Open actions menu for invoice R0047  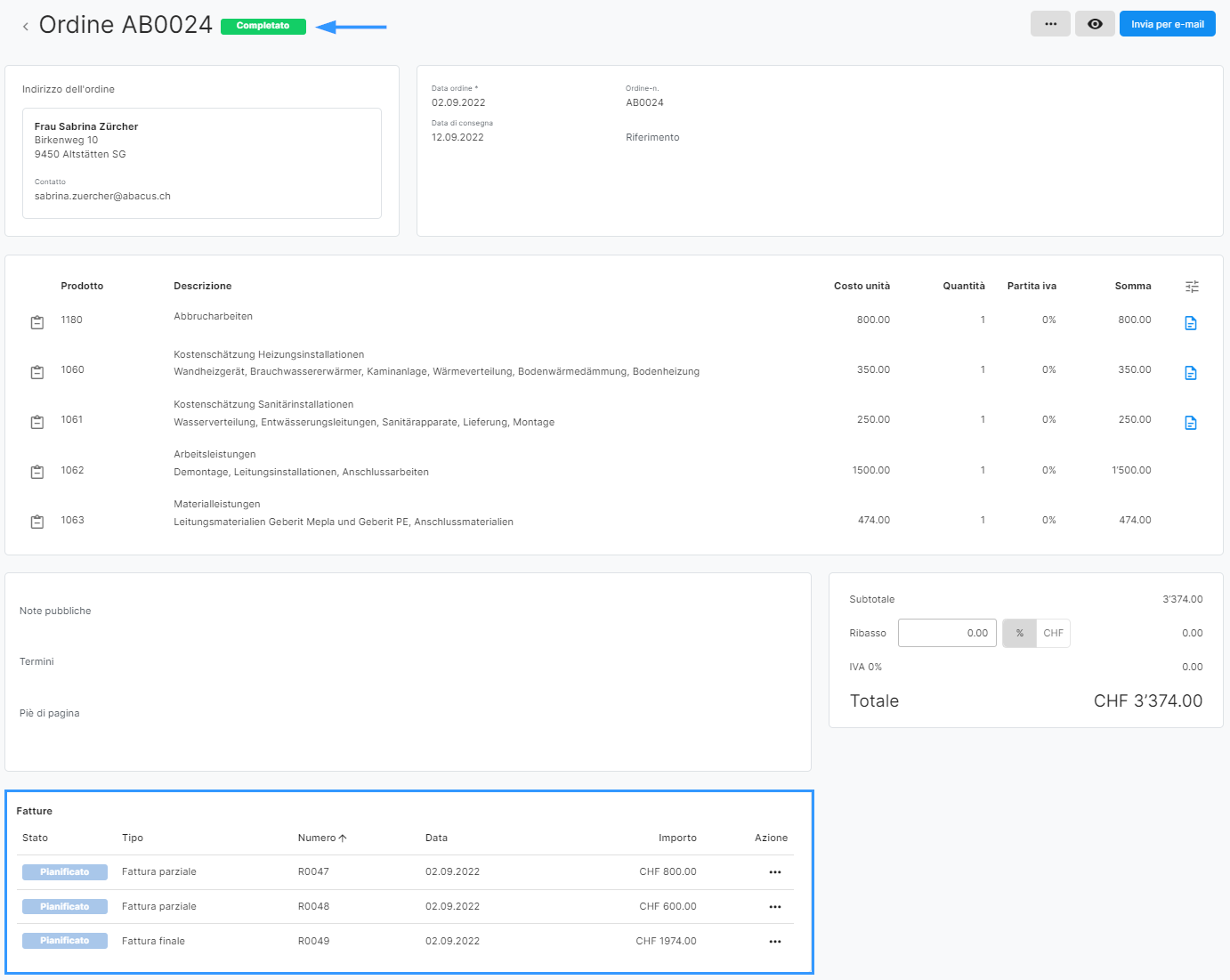click(774, 872)
